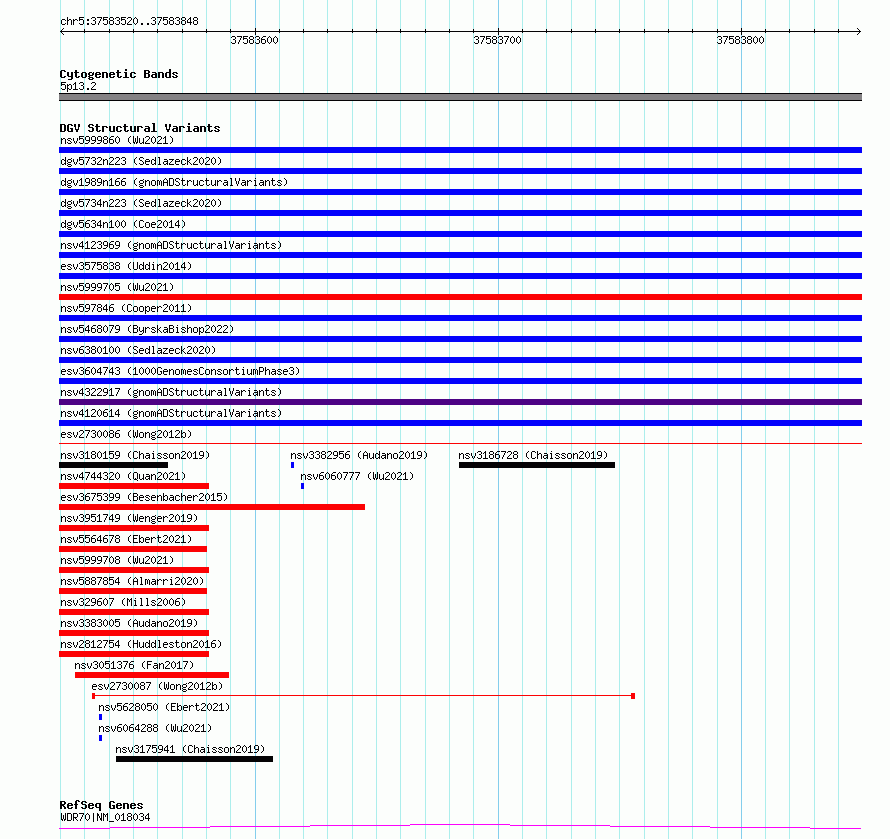The image size is (890, 839).
Task: Open esv3604743 (1000GenomesConsortiumPhase3) label
Action: coord(180,371)
